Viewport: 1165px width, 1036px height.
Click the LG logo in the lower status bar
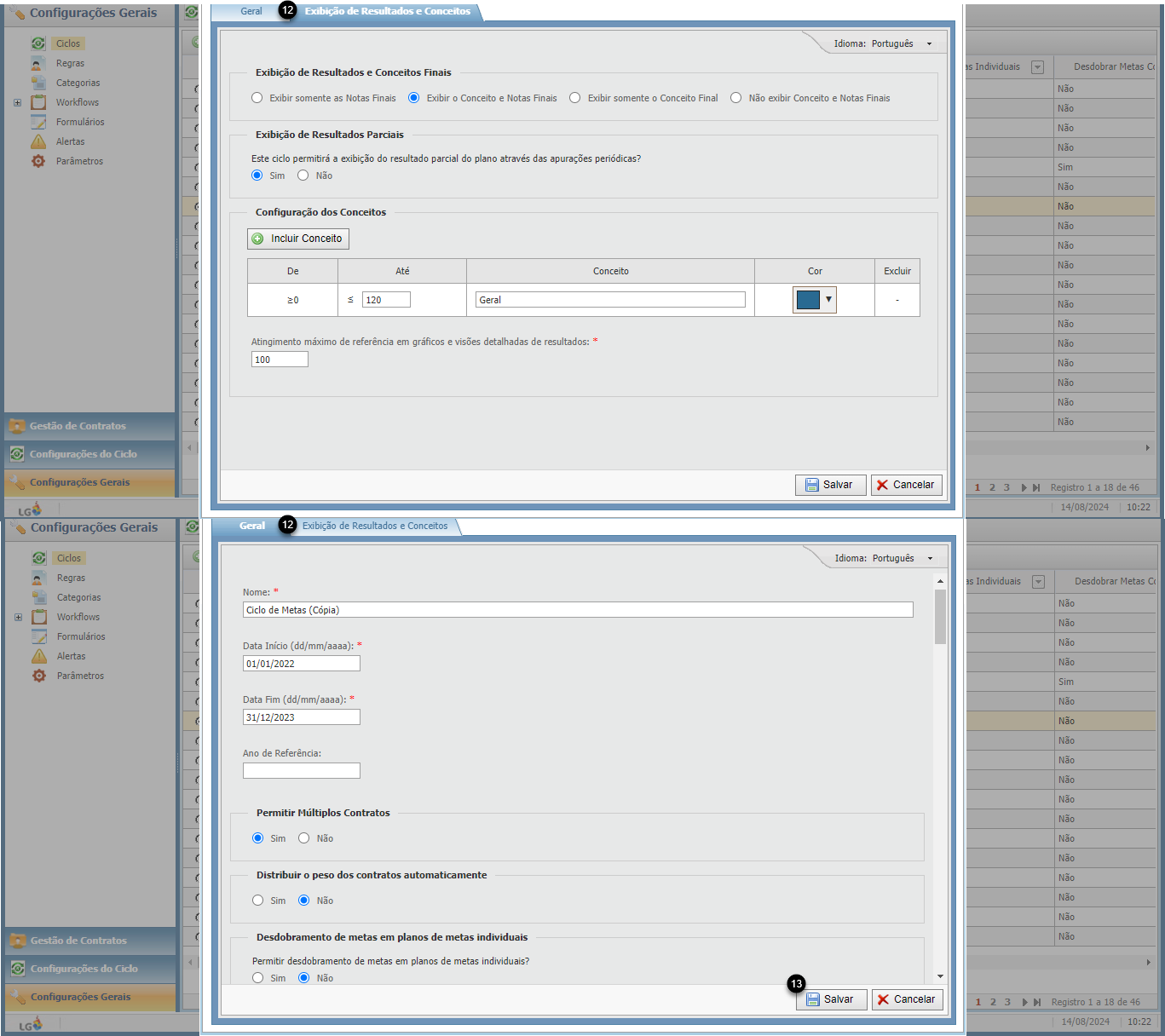tap(31, 1024)
